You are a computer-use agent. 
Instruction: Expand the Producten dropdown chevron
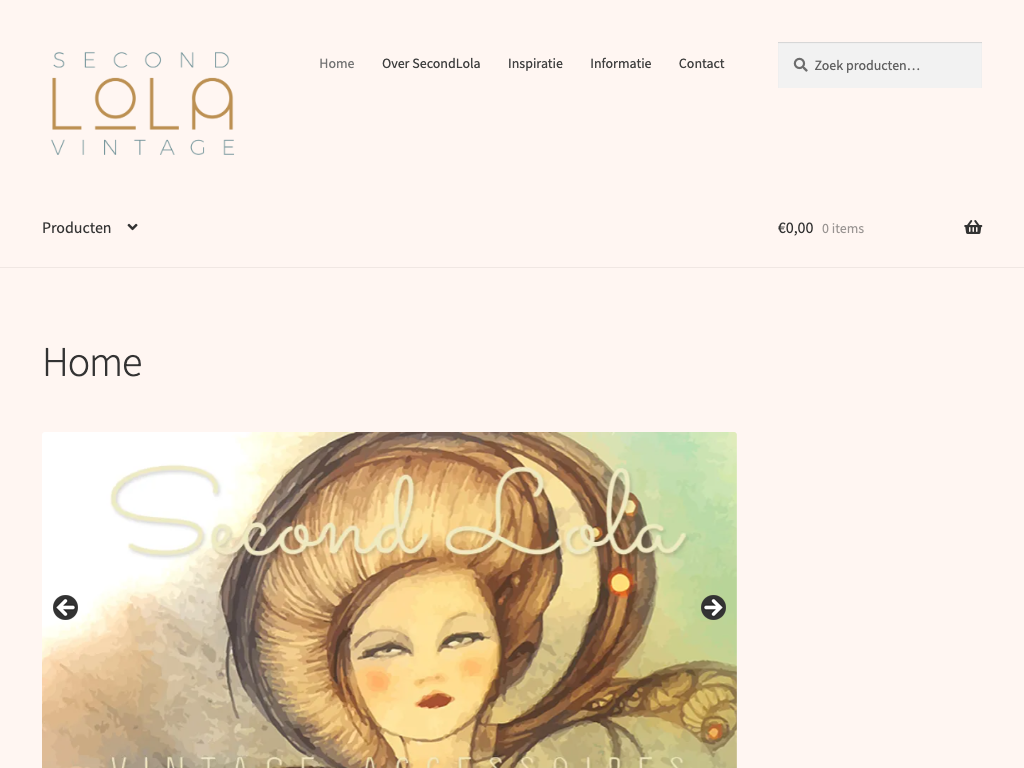[x=133, y=227]
